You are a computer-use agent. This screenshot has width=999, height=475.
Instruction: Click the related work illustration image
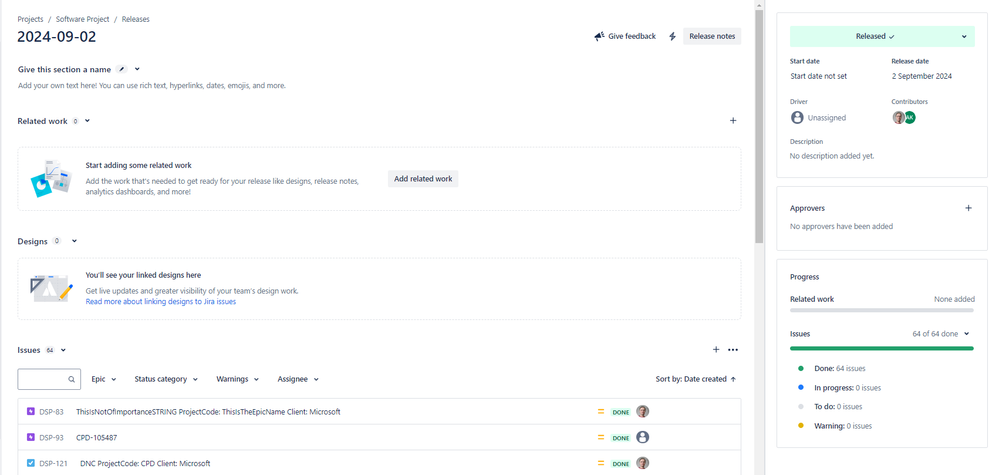point(51,178)
